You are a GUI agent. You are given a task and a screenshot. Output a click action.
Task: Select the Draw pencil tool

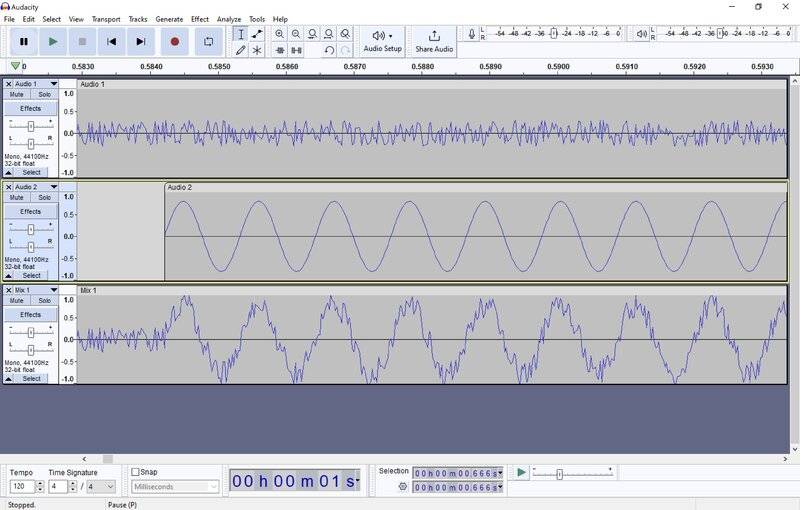pos(240,50)
